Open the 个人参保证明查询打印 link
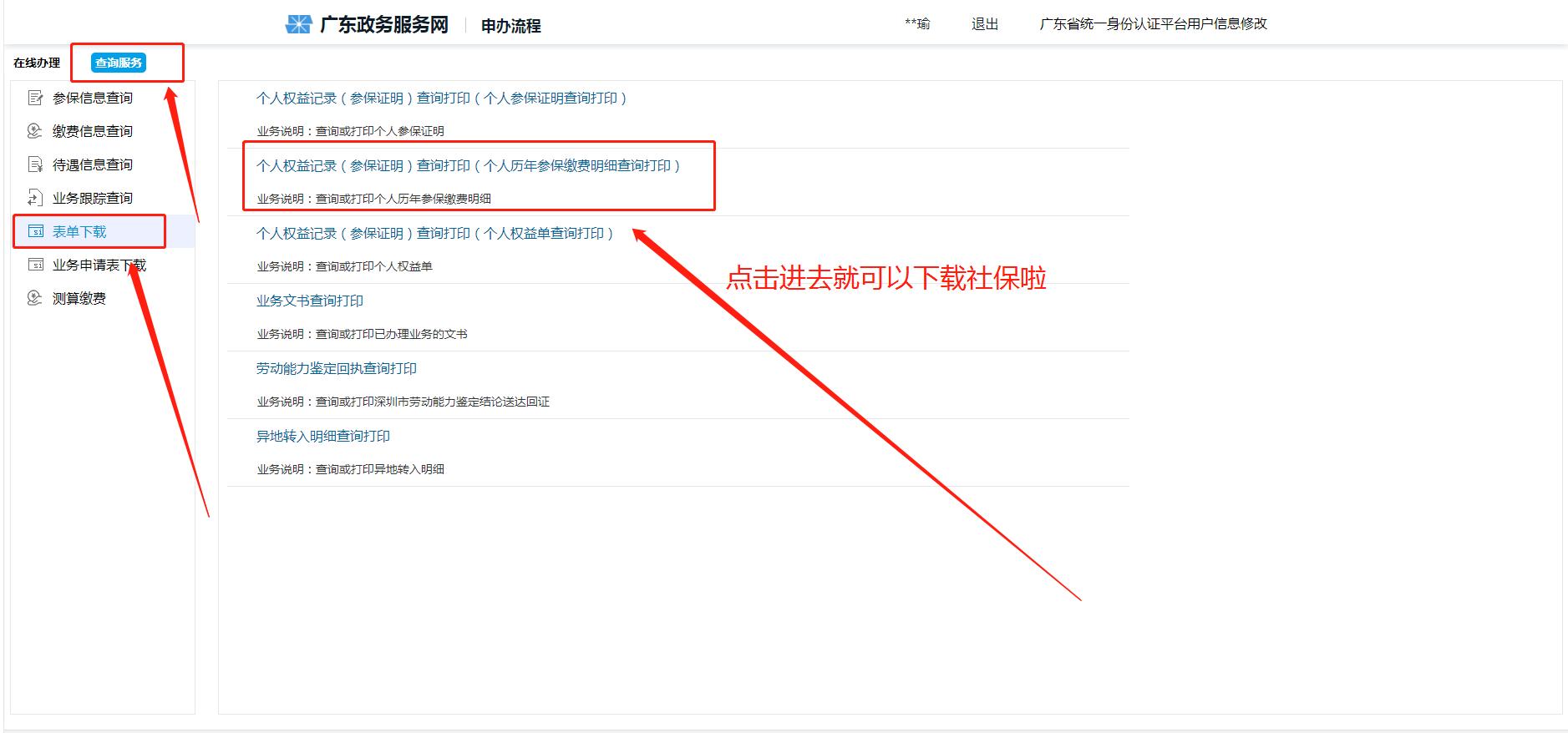1568x733 pixels. (x=441, y=99)
